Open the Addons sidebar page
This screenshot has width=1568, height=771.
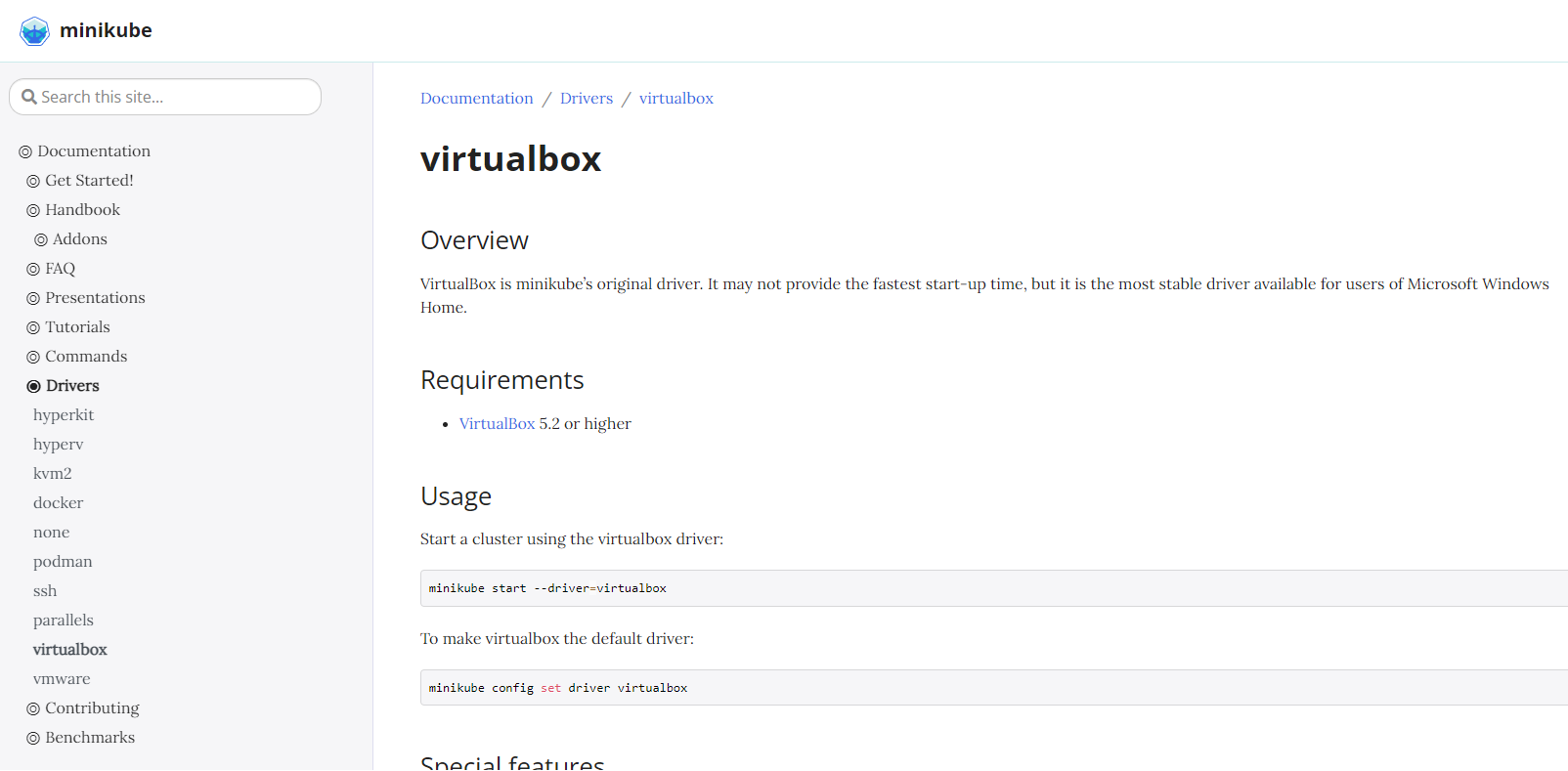80,239
